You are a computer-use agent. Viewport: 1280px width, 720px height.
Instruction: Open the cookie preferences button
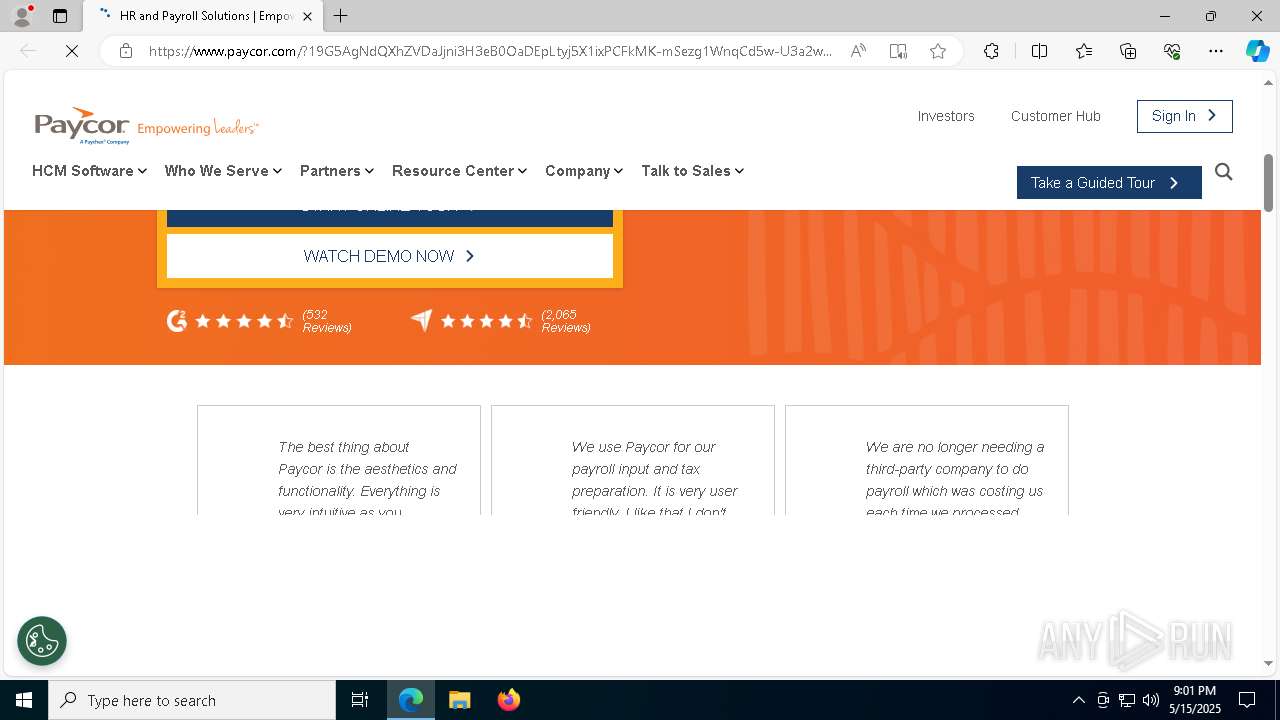pos(42,641)
